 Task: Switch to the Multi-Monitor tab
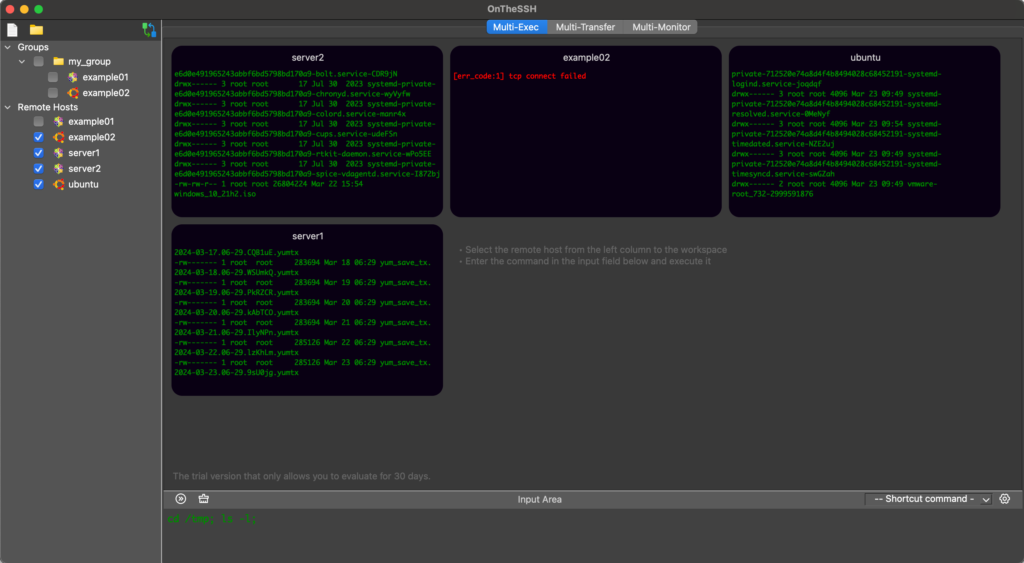[x=661, y=27]
